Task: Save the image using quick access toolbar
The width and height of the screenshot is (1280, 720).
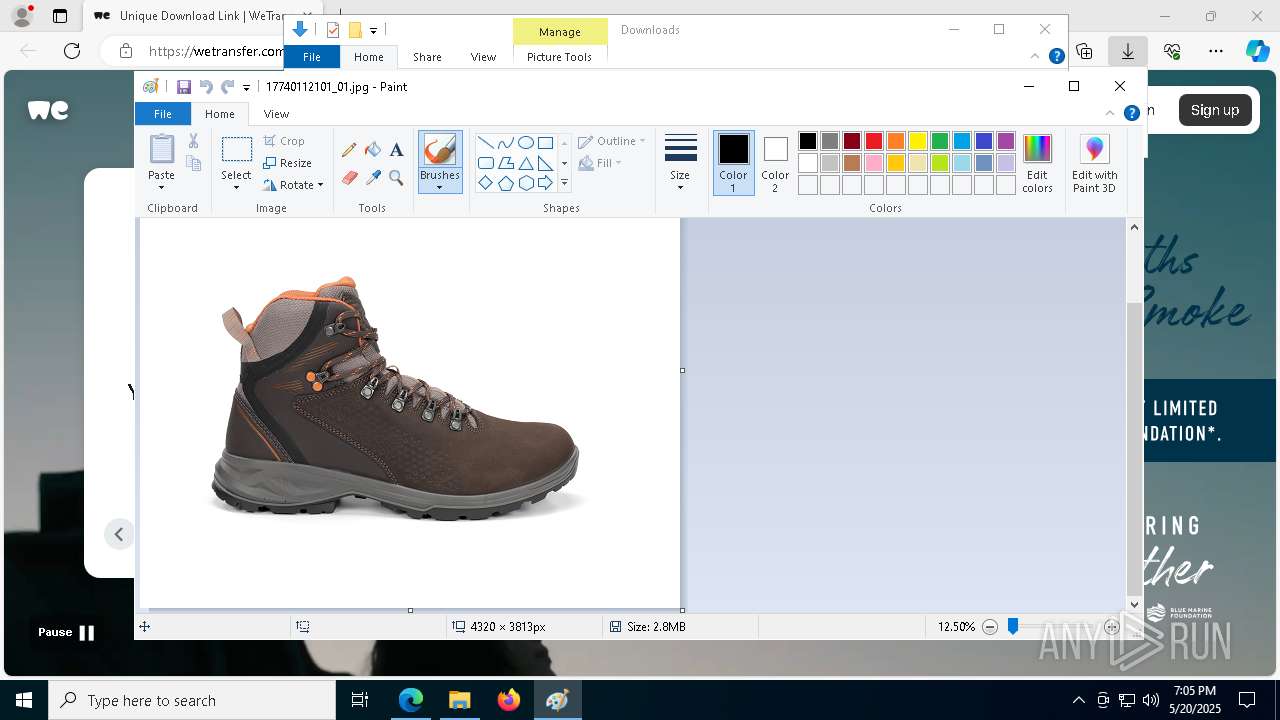Action: tap(184, 87)
